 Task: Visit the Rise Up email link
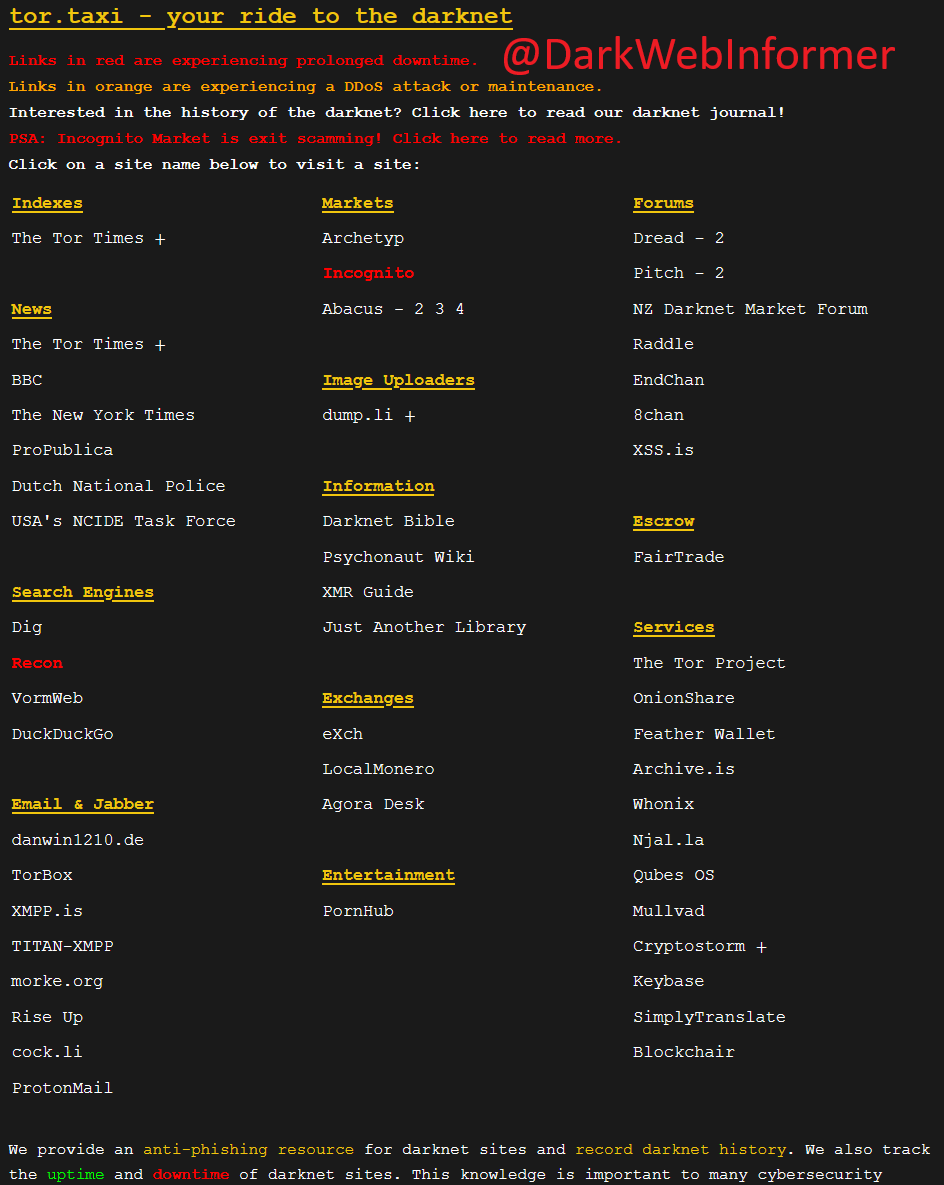[x=47, y=1017]
